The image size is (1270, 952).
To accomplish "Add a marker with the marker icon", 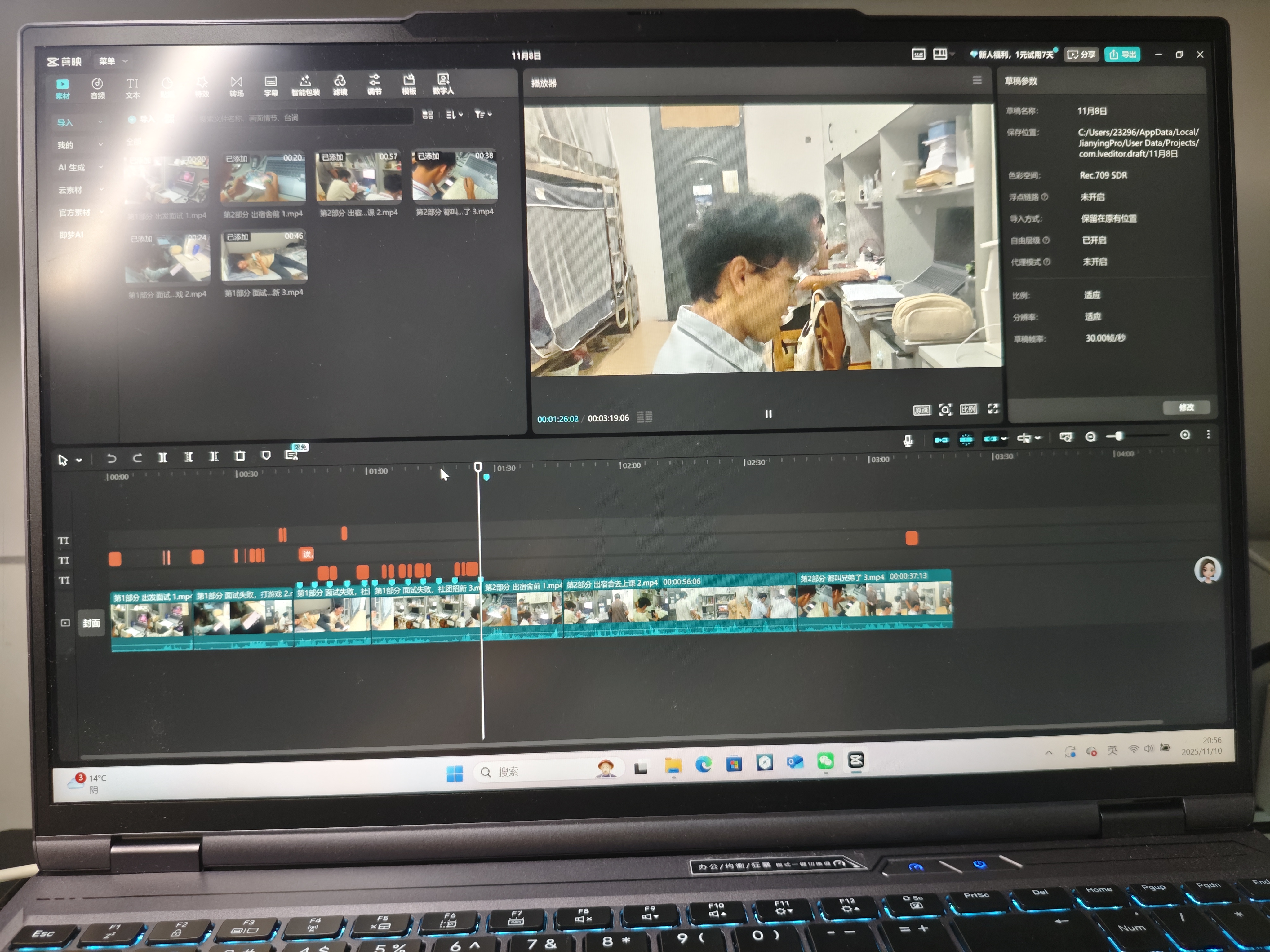I will [266, 456].
